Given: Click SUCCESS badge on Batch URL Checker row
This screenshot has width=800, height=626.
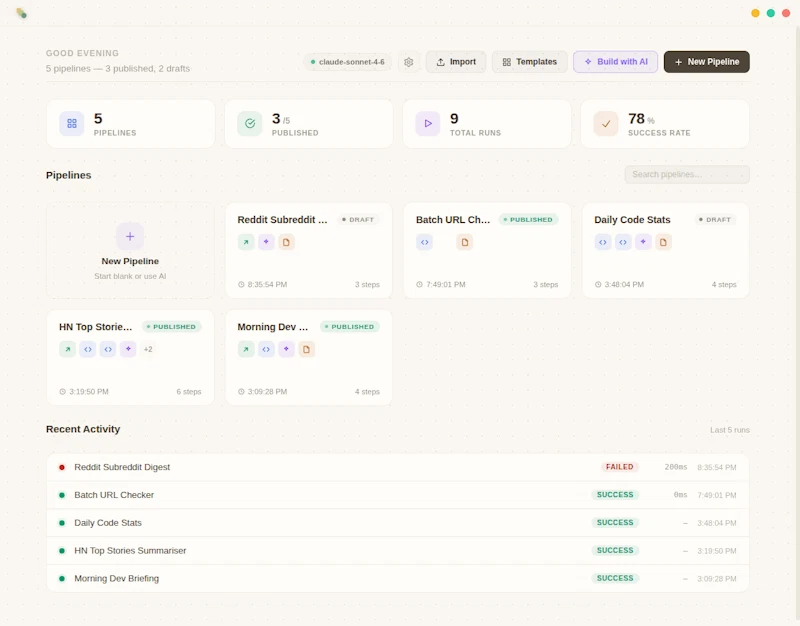Looking at the screenshot, I should pyautogui.click(x=615, y=495).
